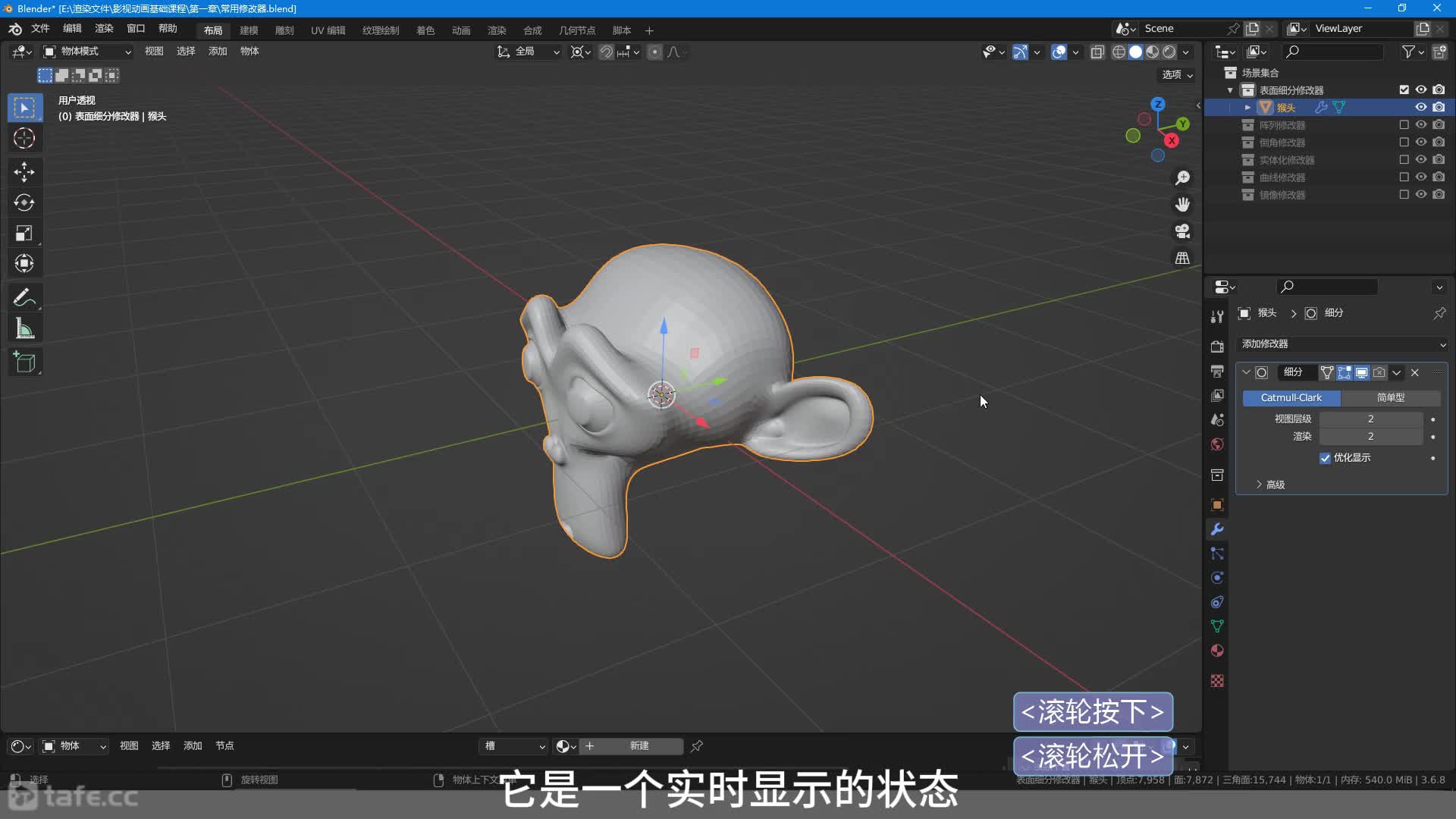Collapse the 表面细分修改器 collection
This screenshot has height=819, width=1456.
click(1230, 90)
